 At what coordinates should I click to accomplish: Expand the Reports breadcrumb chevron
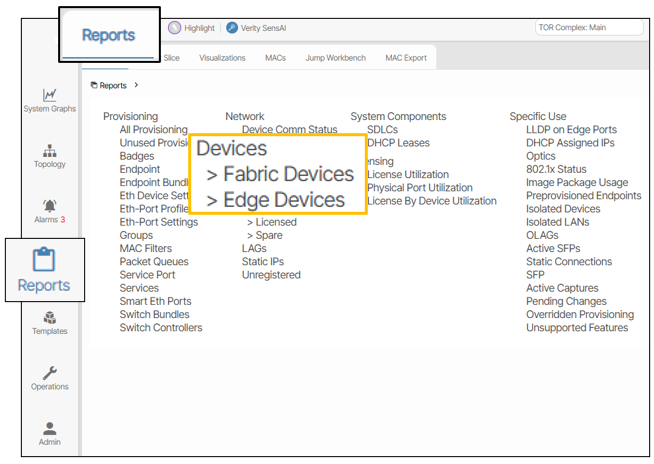coord(136,86)
